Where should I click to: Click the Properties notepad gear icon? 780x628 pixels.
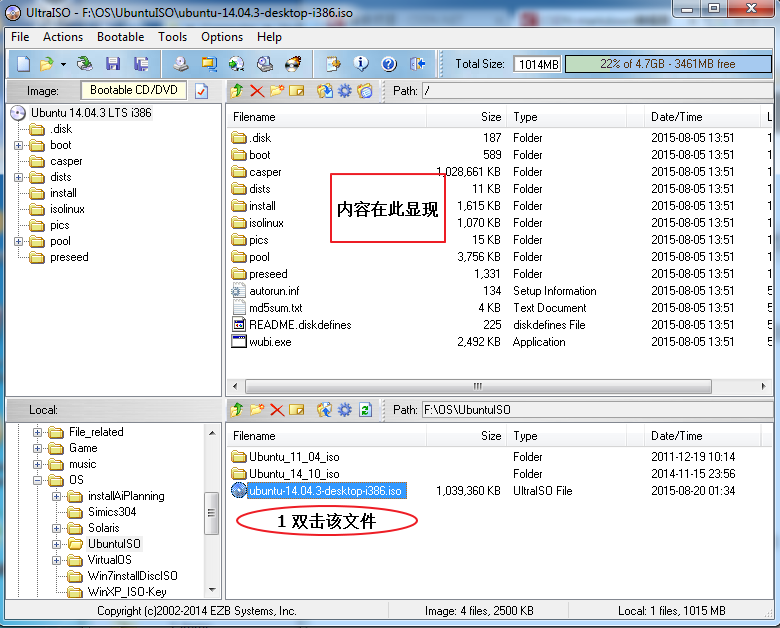coord(333,64)
